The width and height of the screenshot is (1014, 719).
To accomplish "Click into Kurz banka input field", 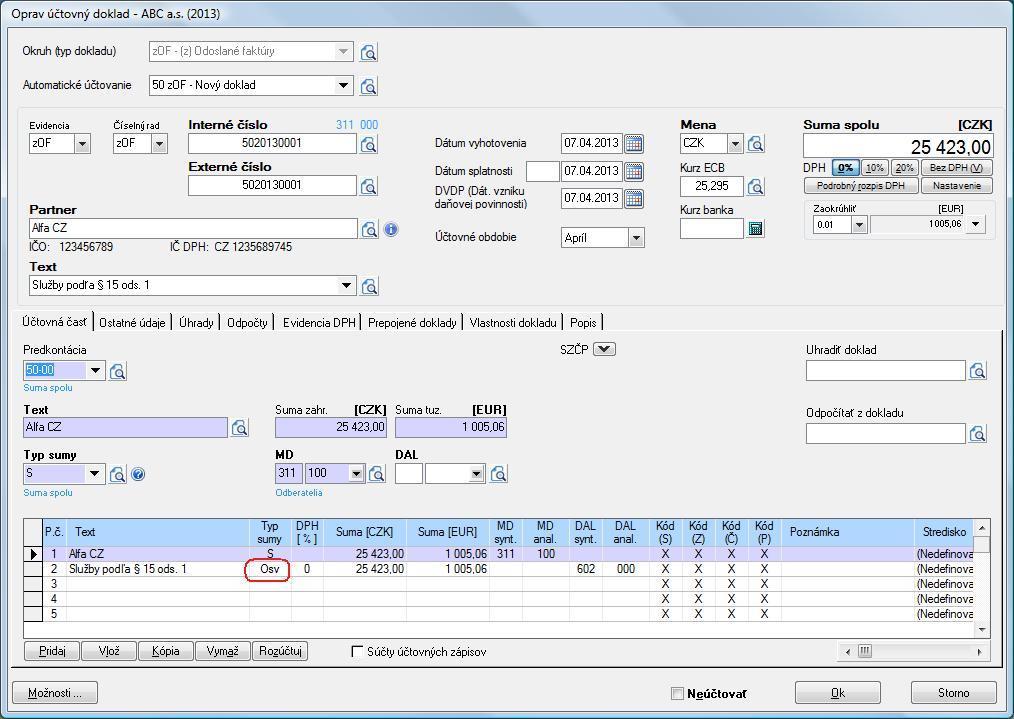I will (x=711, y=228).
